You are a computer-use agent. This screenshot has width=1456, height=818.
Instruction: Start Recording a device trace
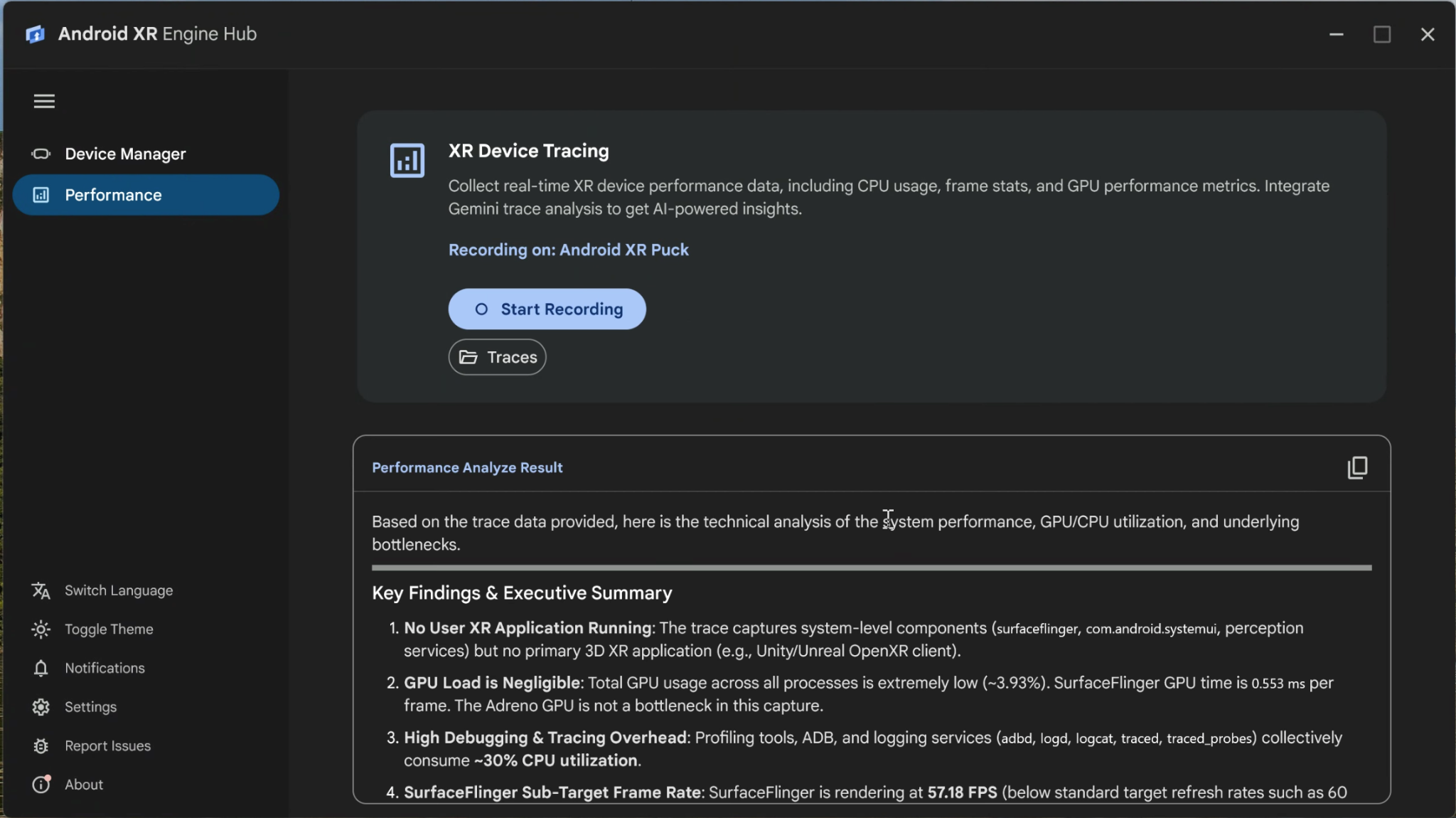(547, 309)
